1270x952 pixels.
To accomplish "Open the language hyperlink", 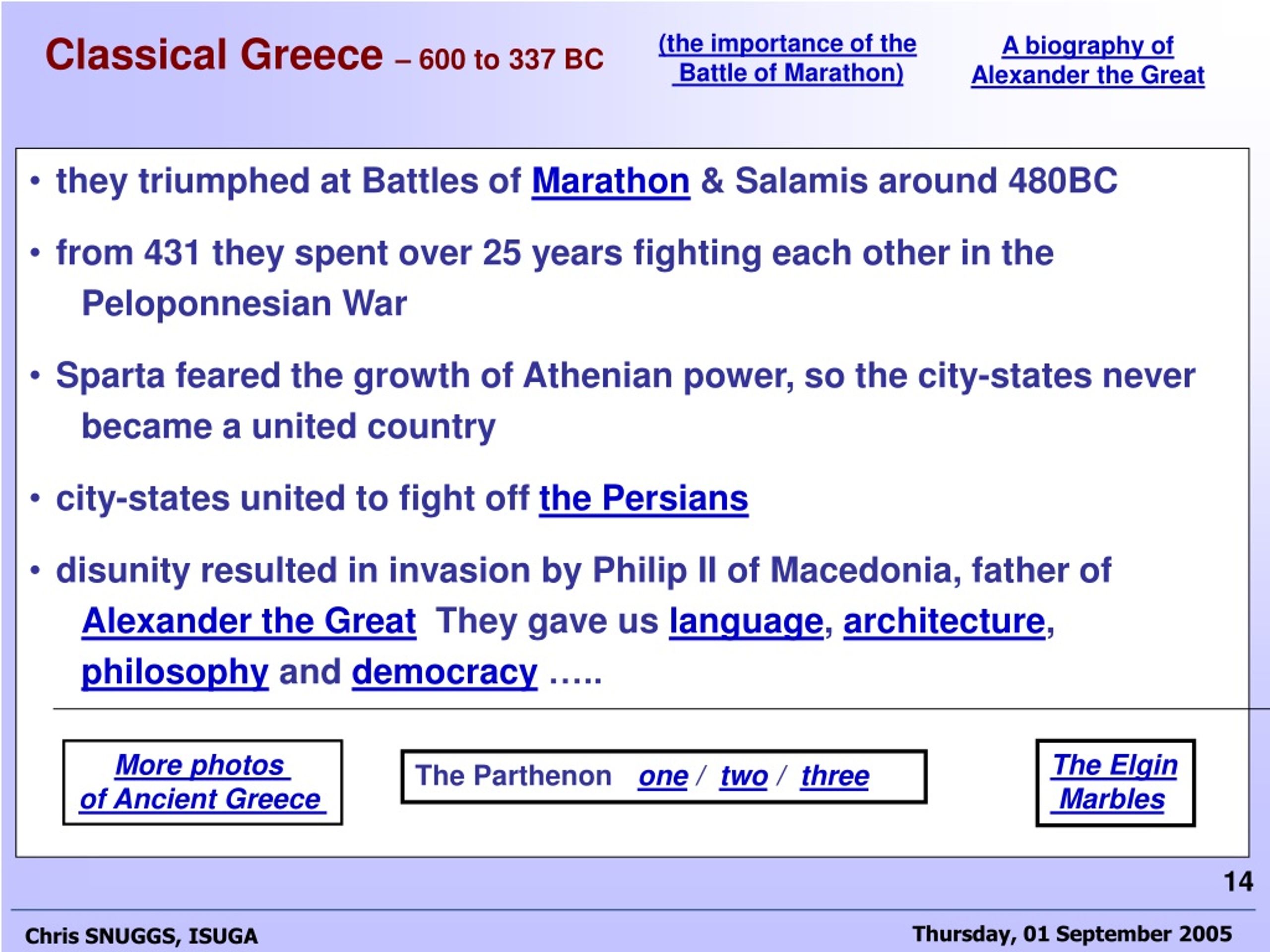I will tap(747, 622).
